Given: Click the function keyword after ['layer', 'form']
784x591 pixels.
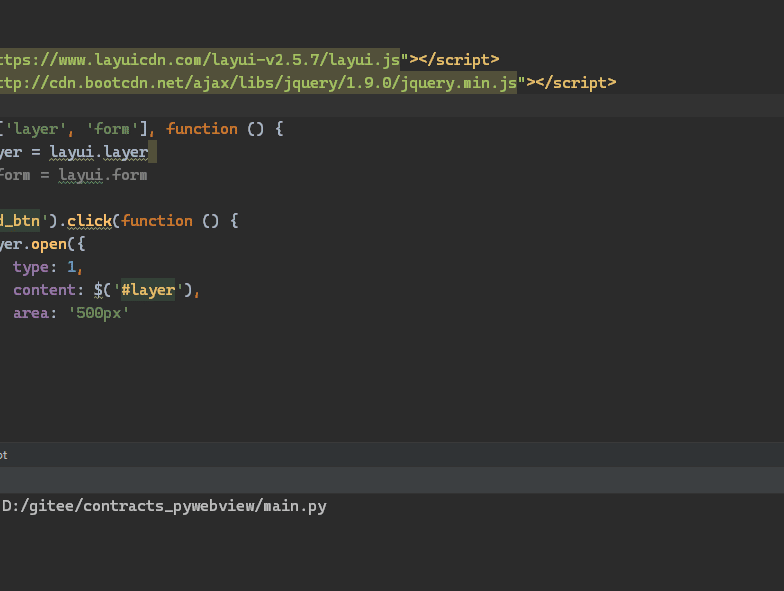Looking at the screenshot, I should point(202,129).
